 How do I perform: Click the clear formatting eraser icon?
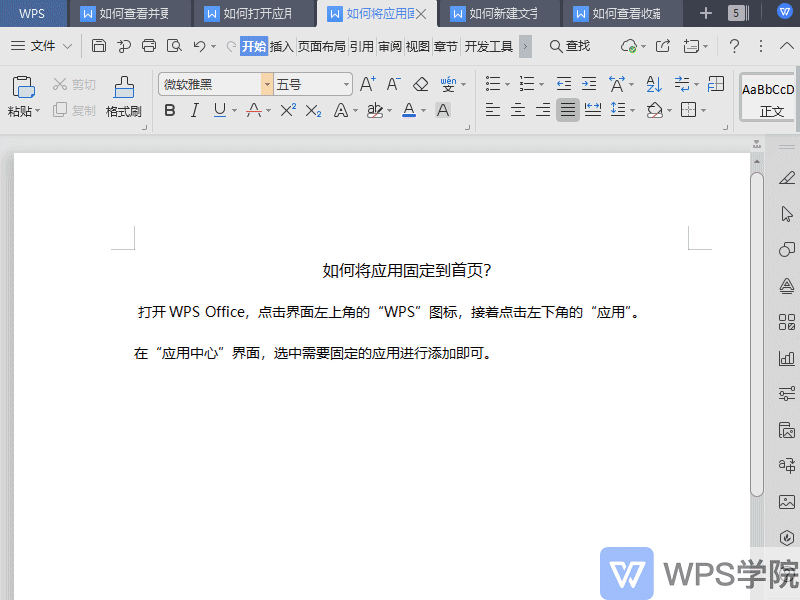420,84
